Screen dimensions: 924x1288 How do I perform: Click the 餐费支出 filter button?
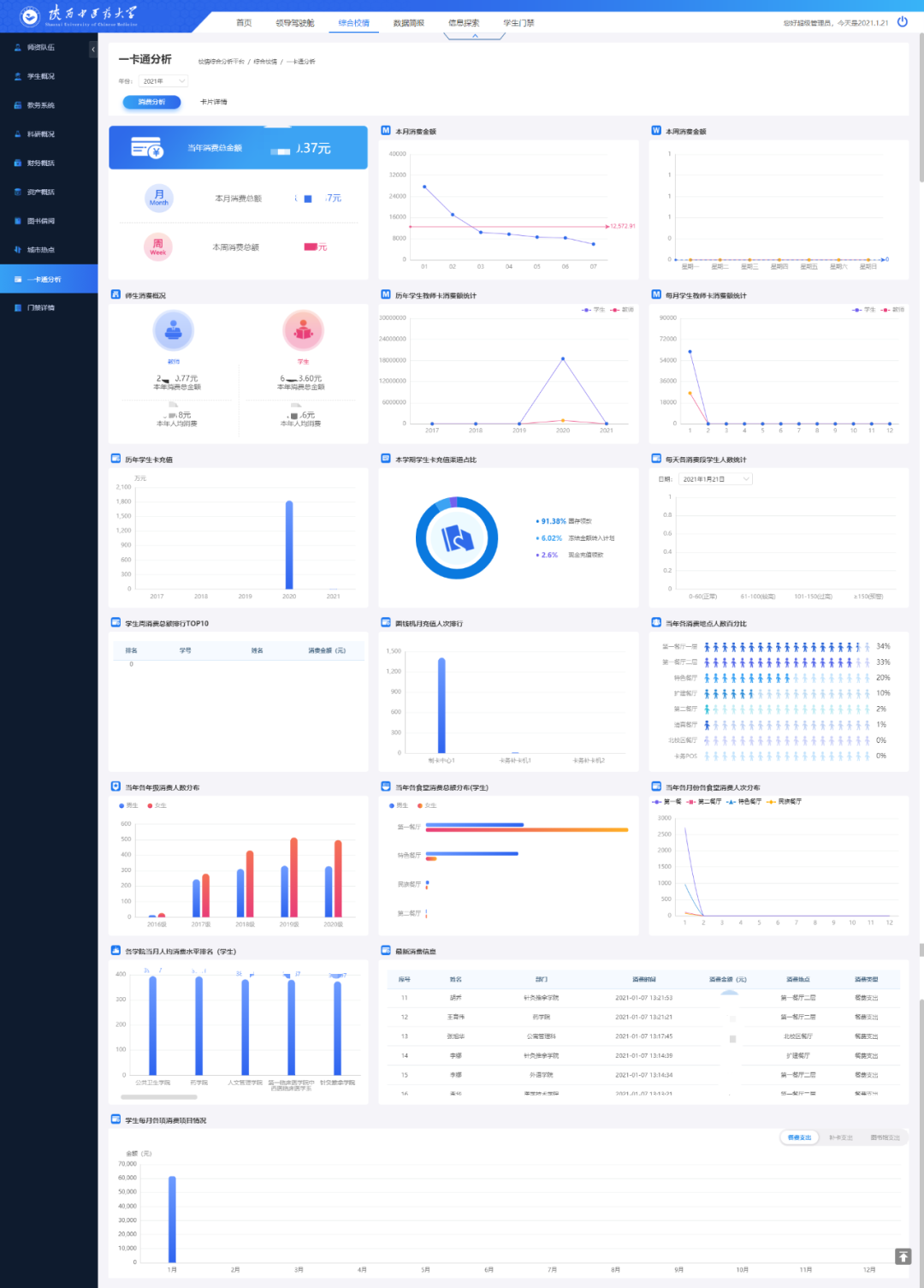799,1137
